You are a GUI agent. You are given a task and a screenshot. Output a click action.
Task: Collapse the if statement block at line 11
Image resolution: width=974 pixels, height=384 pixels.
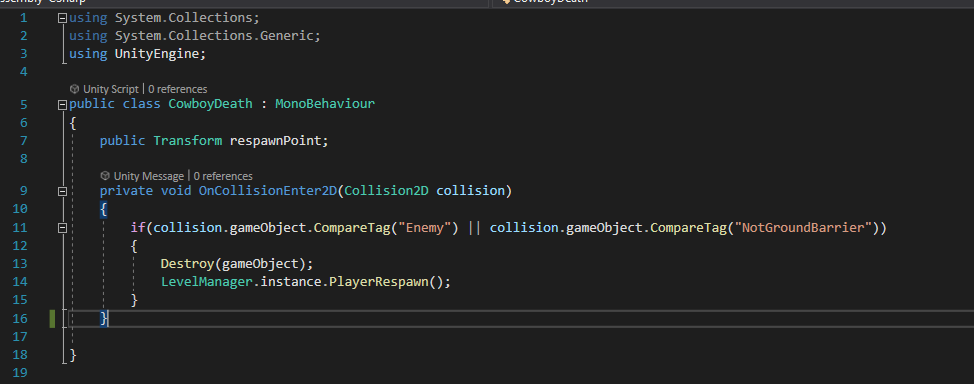tap(62, 229)
